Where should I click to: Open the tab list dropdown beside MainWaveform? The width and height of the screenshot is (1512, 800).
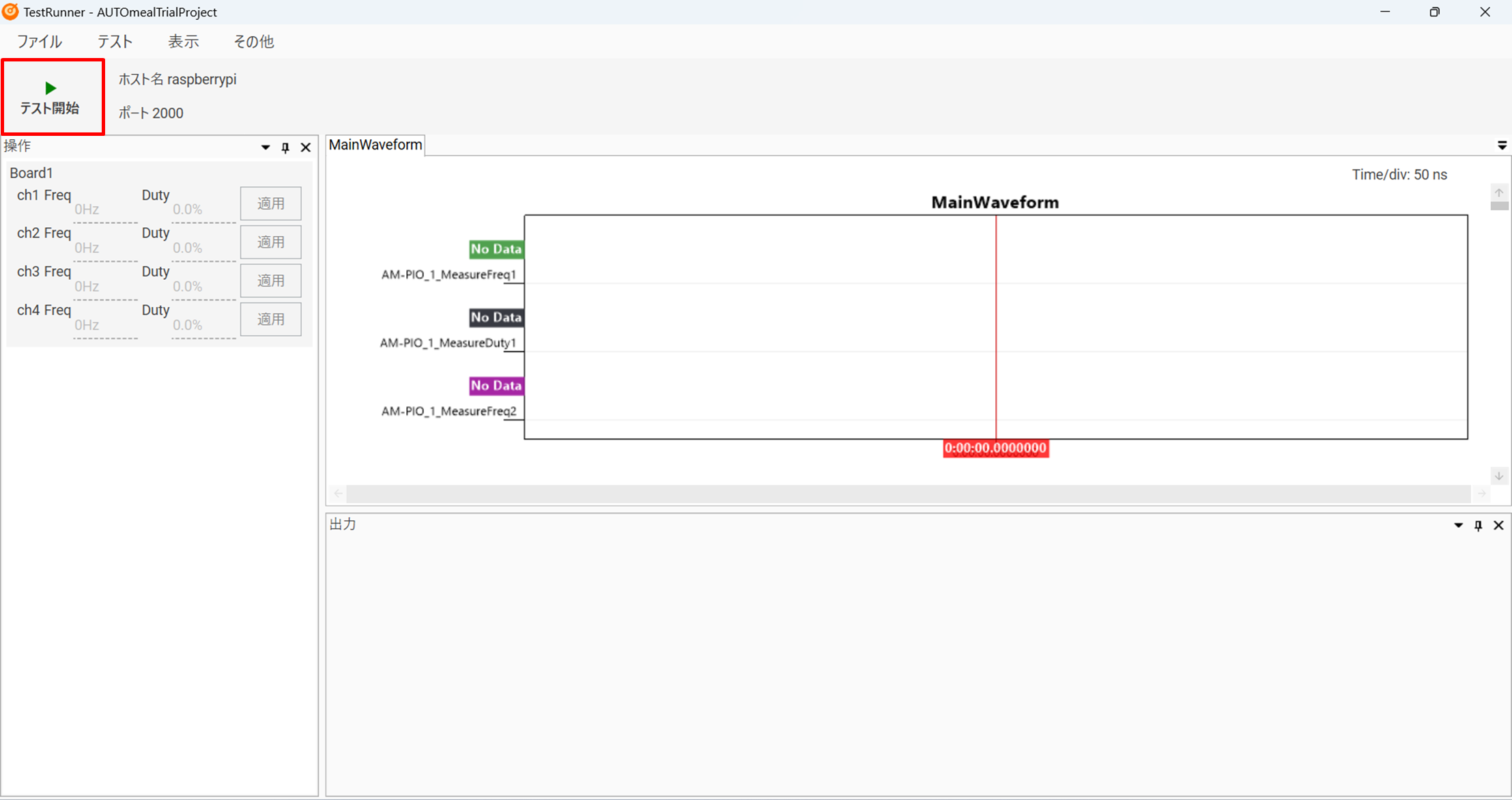coord(1502,145)
